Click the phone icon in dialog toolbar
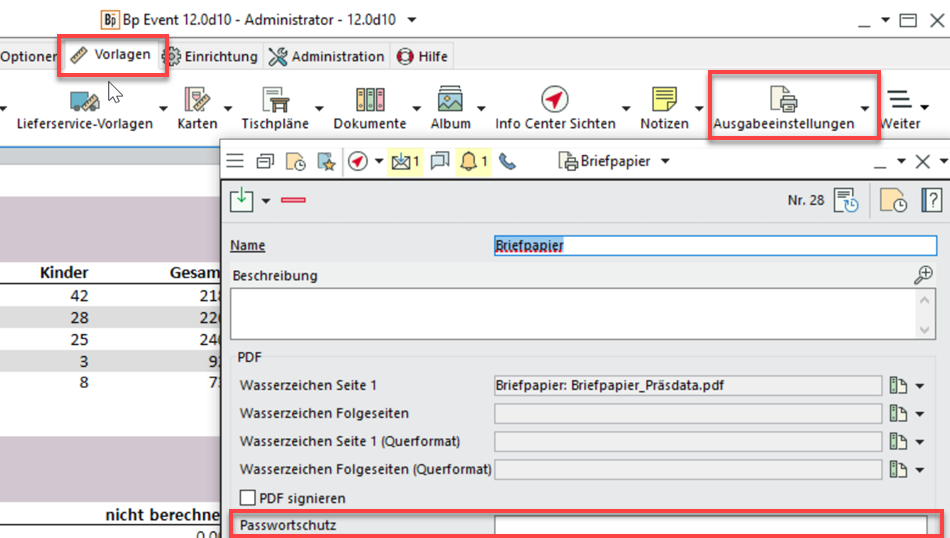This screenshot has width=950, height=538. coord(507,161)
